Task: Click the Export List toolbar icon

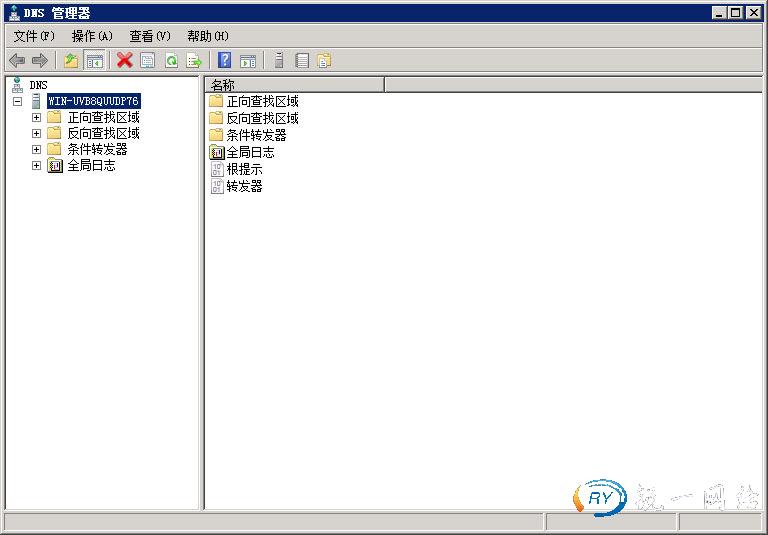Action: (194, 61)
